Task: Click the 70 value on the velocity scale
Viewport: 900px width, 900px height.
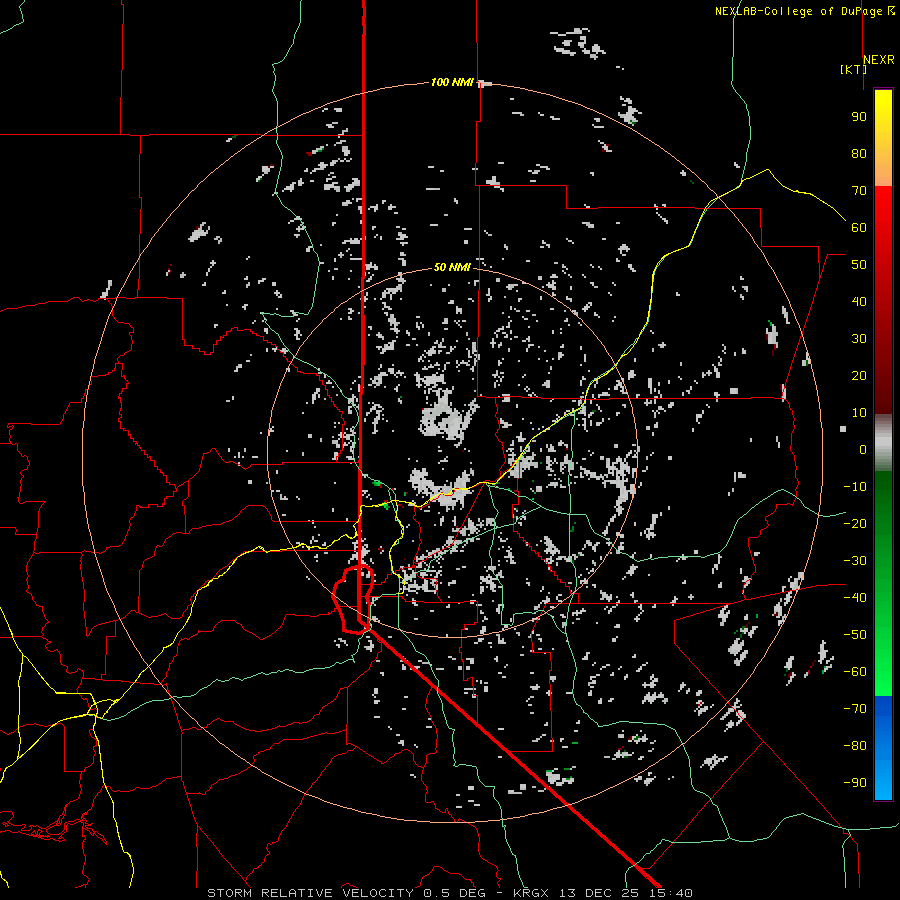Action: point(859,191)
